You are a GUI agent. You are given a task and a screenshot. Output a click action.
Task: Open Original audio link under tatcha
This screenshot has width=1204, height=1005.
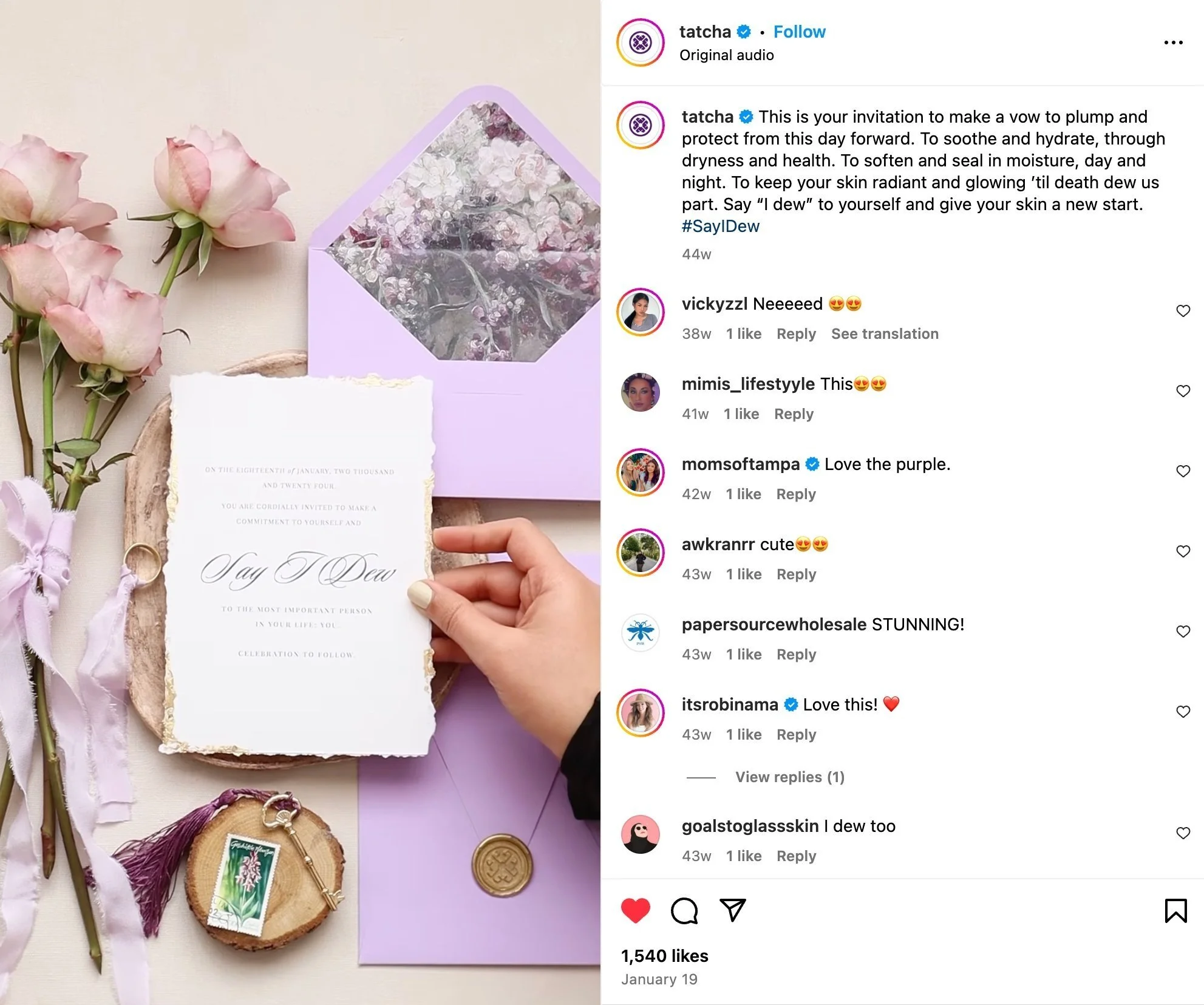(x=726, y=55)
